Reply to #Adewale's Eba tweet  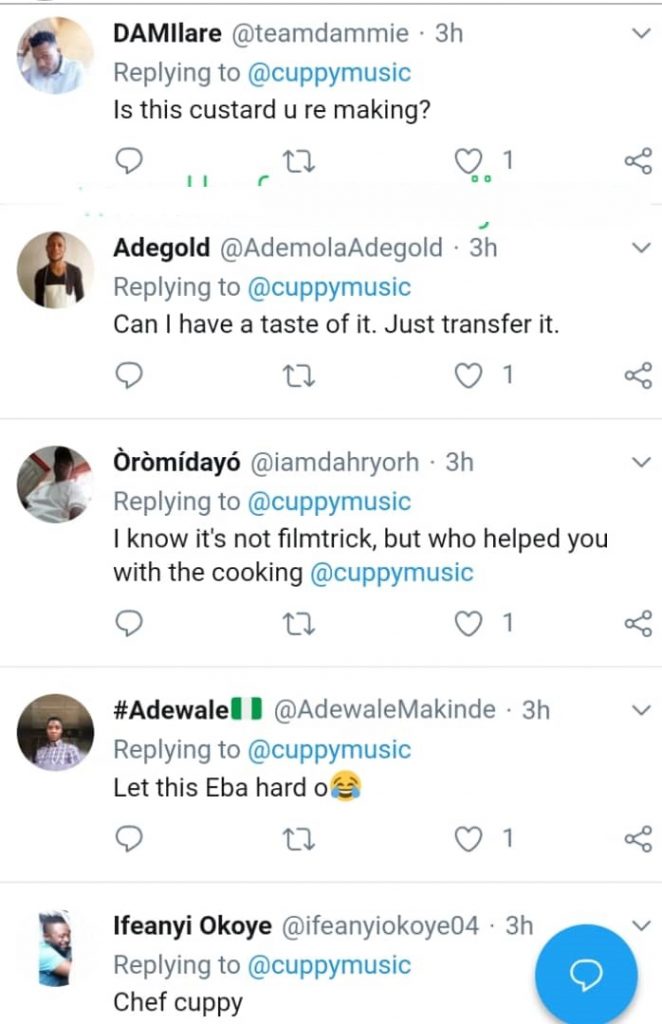click(x=131, y=838)
